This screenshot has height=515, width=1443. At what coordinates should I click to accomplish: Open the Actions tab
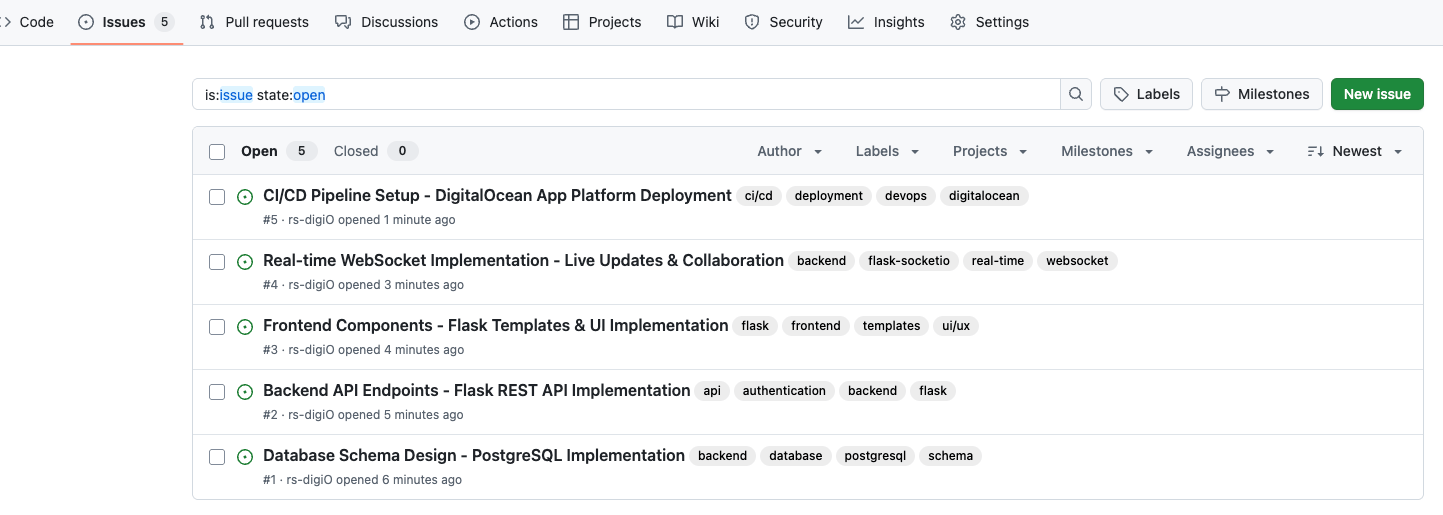[501, 22]
